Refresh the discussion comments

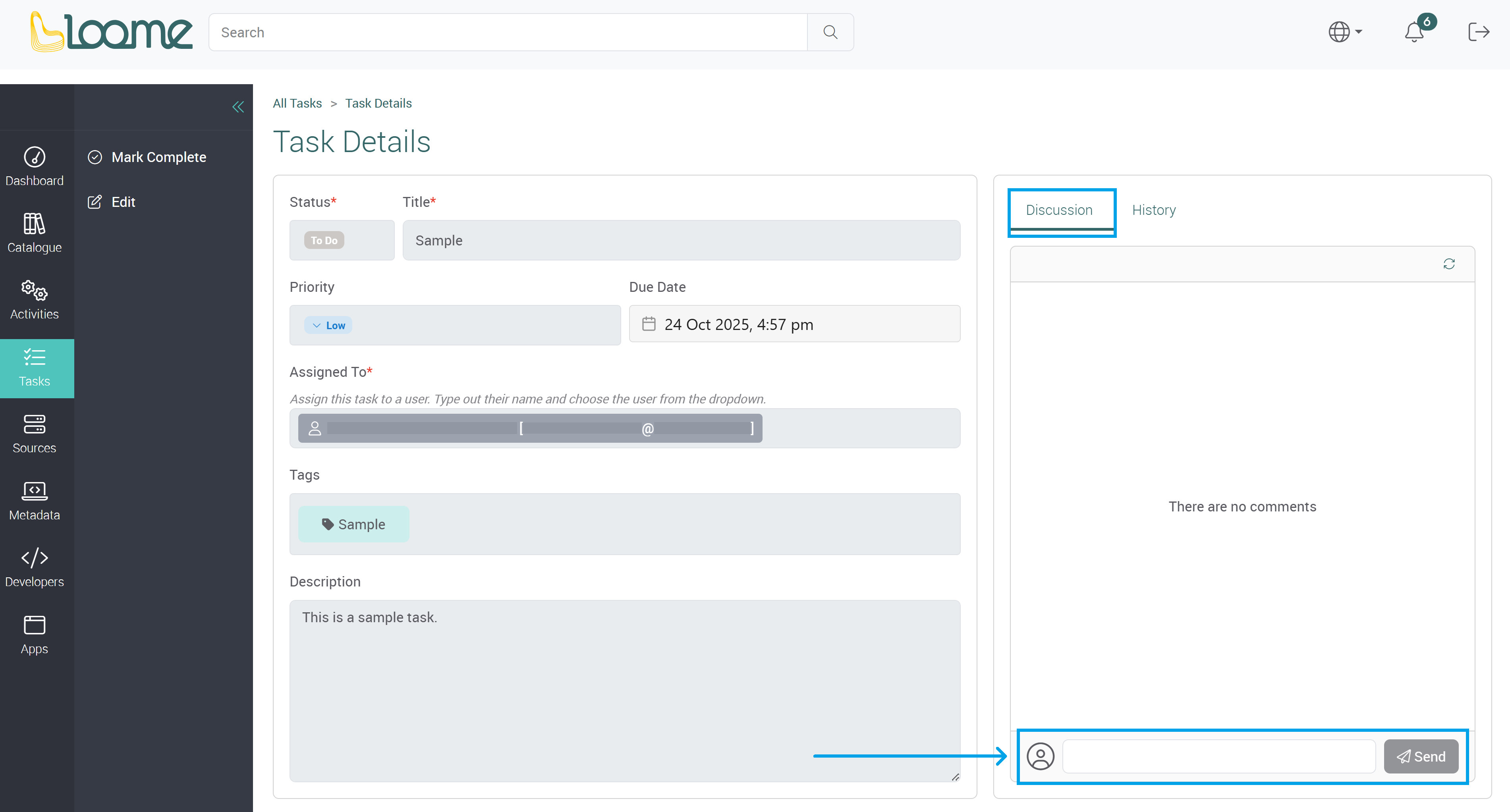pos(1450,264)
